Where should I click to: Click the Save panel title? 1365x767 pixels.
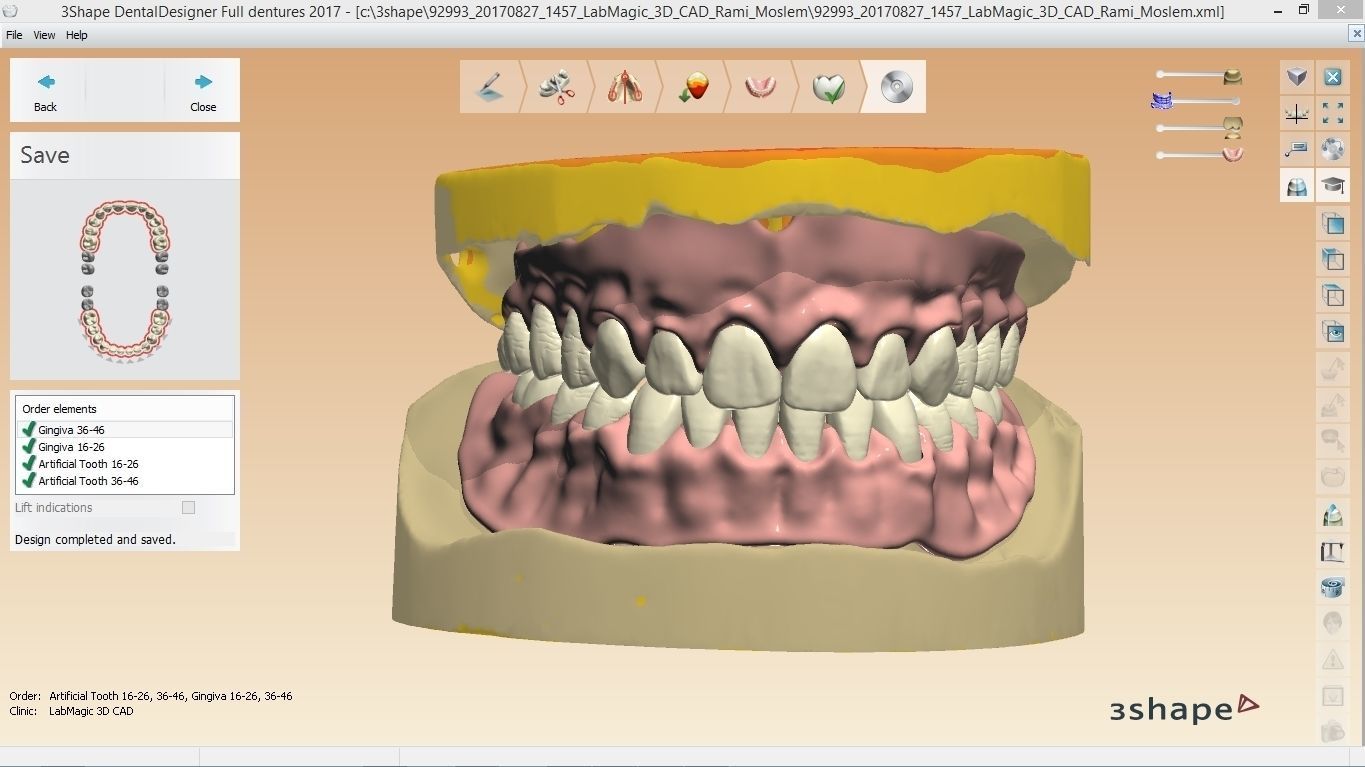pyautogui.click(x=45, y=155)
